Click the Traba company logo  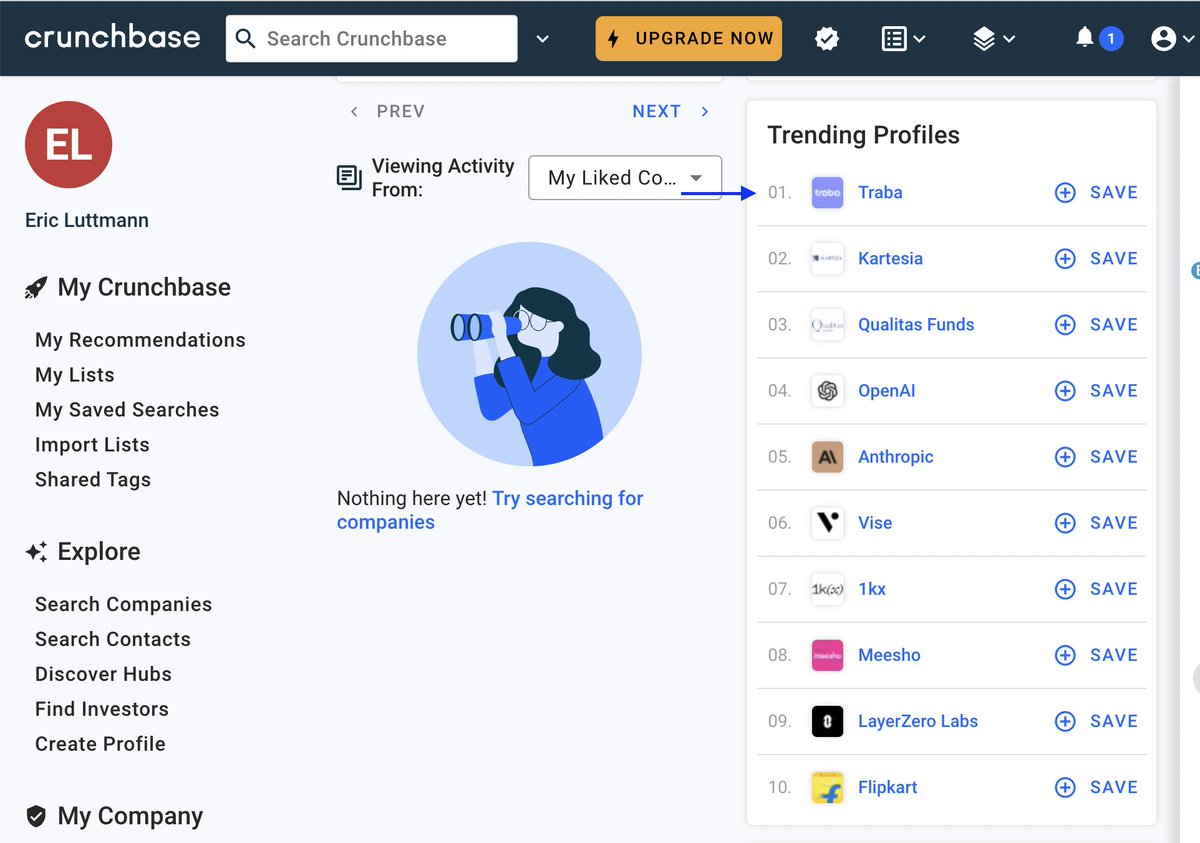coord(827,192)
